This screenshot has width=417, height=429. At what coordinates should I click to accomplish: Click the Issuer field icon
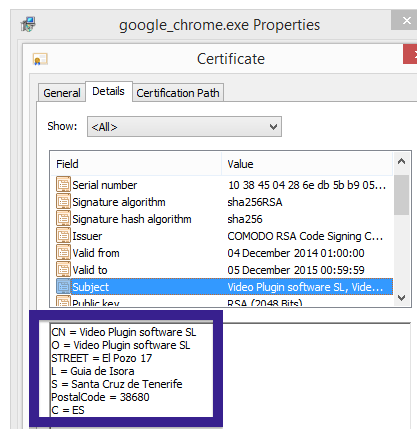coord(63,236)
